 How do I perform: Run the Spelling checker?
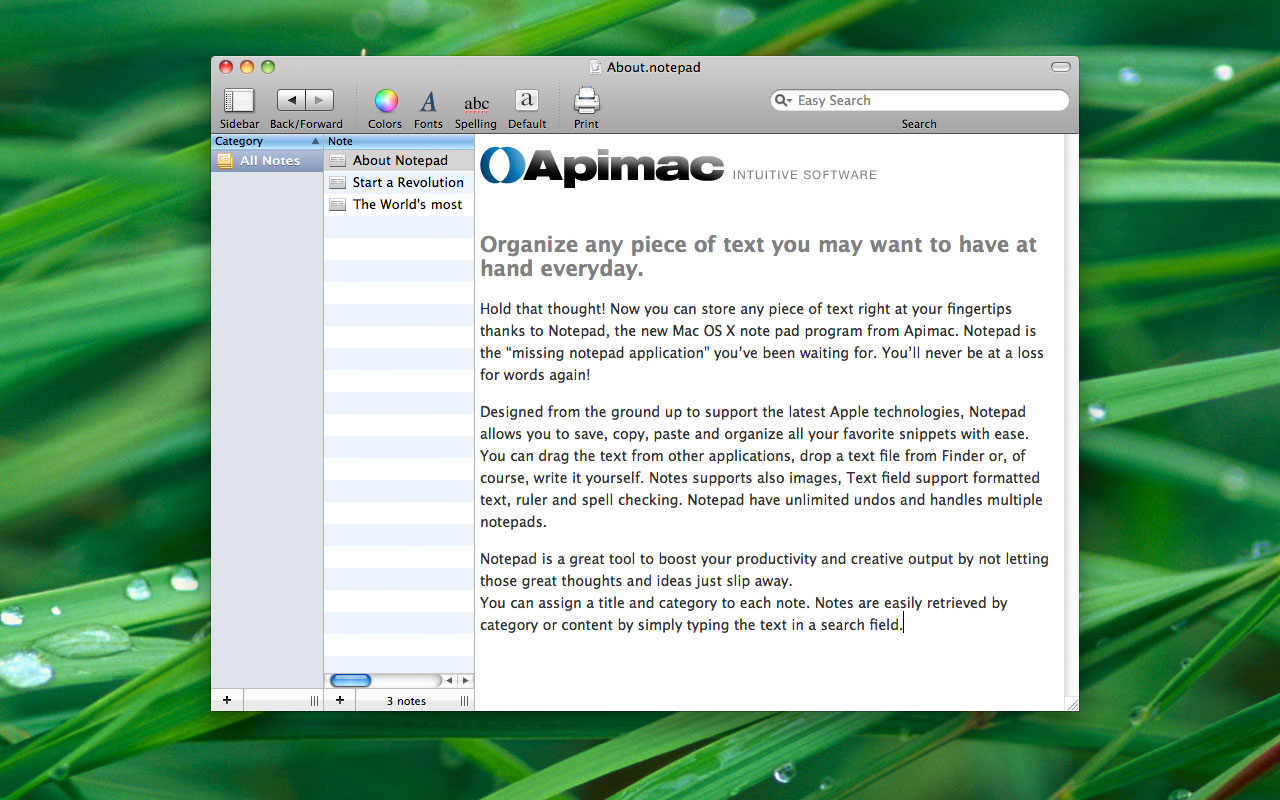coord(475,100)
